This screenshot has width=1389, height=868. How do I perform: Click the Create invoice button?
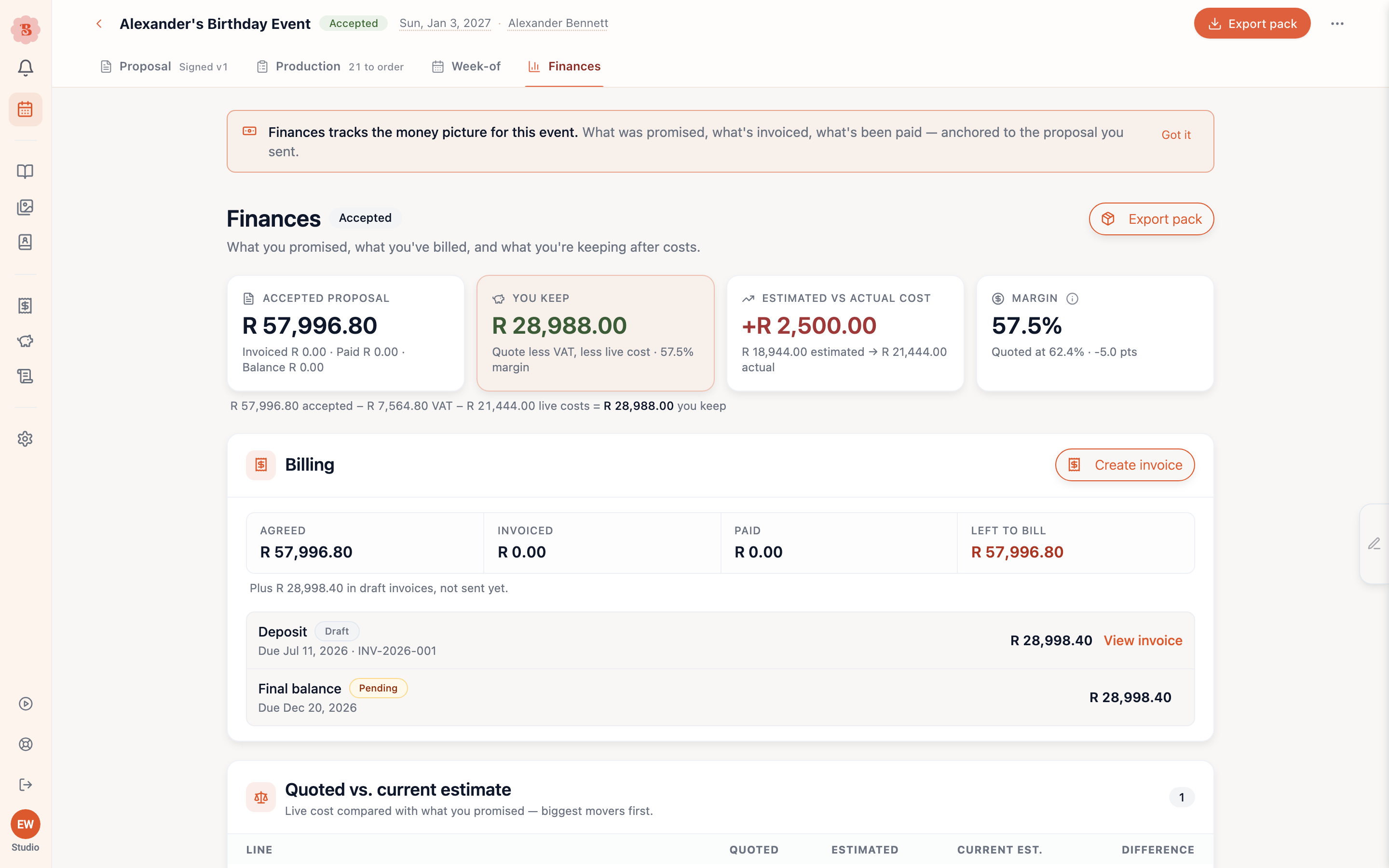click(x=1125, y=464)
